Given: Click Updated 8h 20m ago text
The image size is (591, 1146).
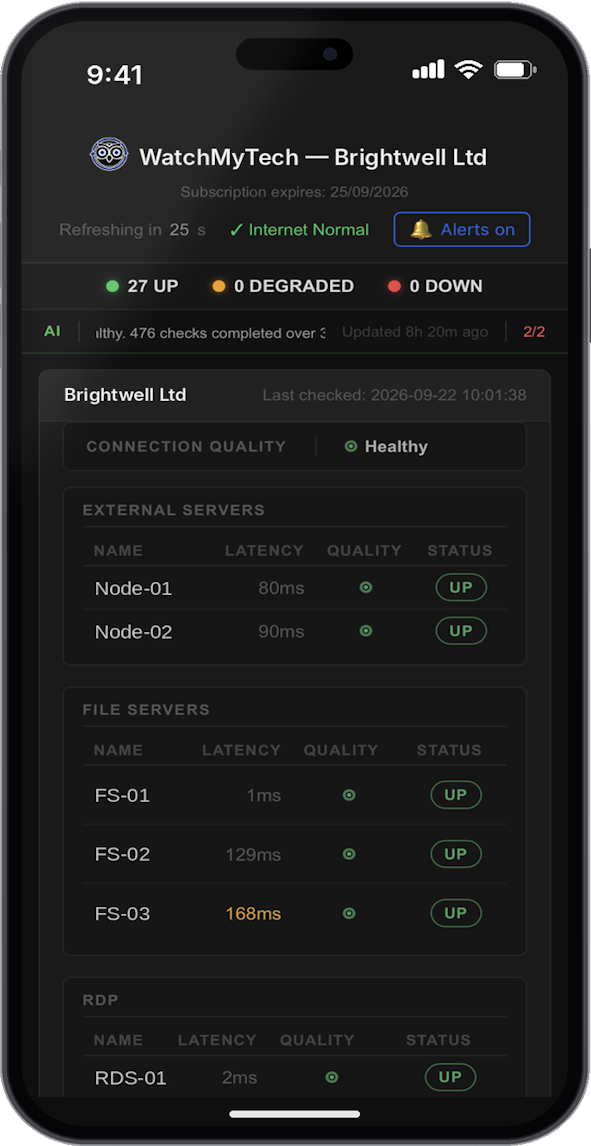Looking at the screenshot, I should point(415,332).
